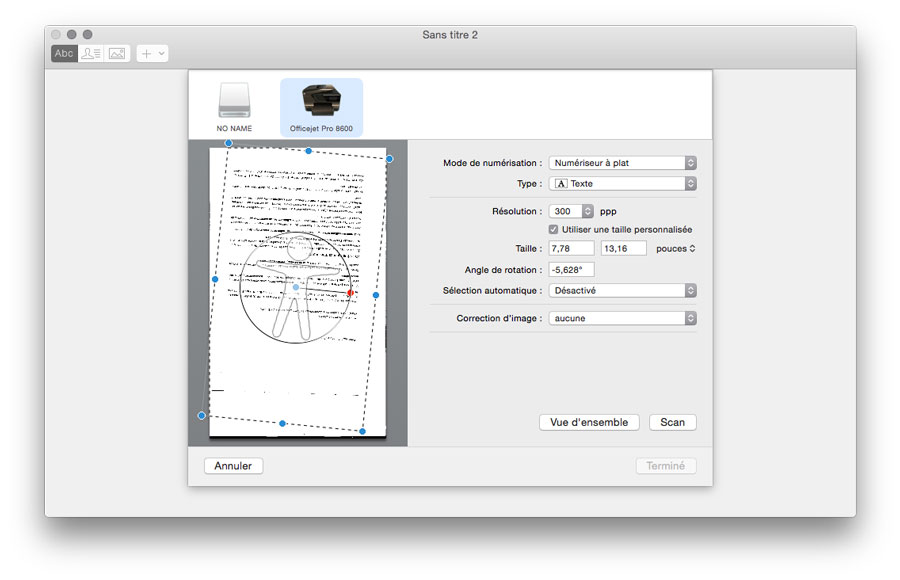
Task: Click the 'Vue d'ensemble' button
Action: (589, 422)
